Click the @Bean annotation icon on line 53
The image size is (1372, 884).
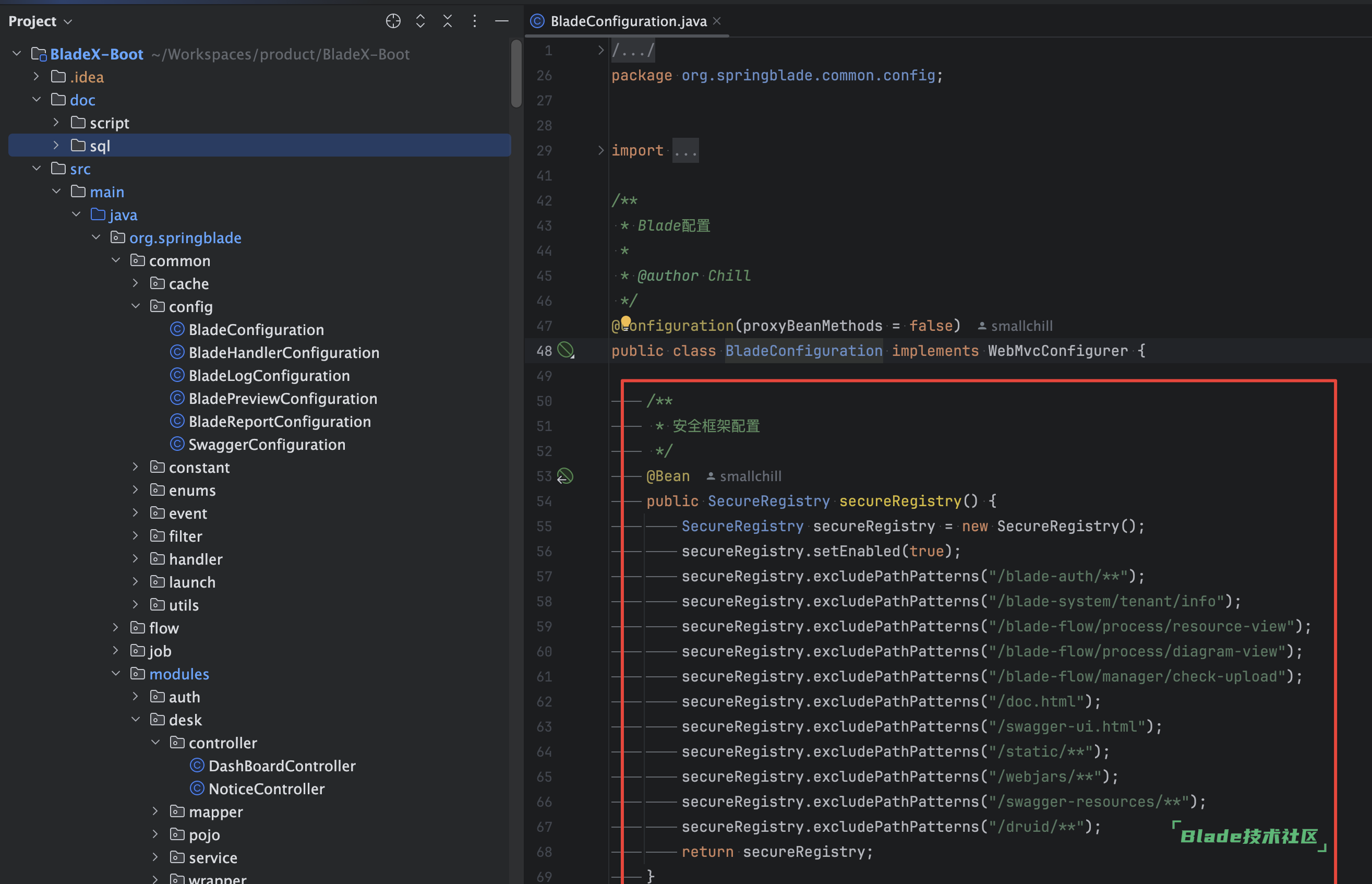567,474
